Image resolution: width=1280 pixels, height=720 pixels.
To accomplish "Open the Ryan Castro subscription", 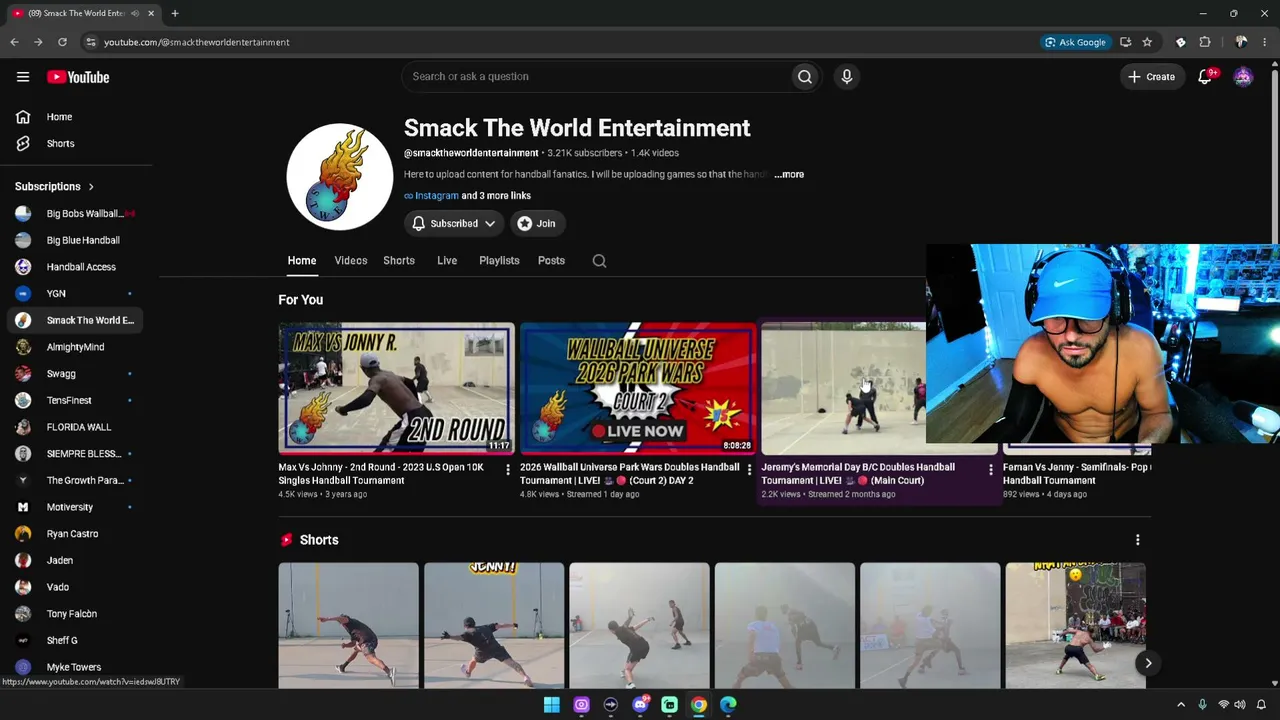I will (x=76, y=534).
